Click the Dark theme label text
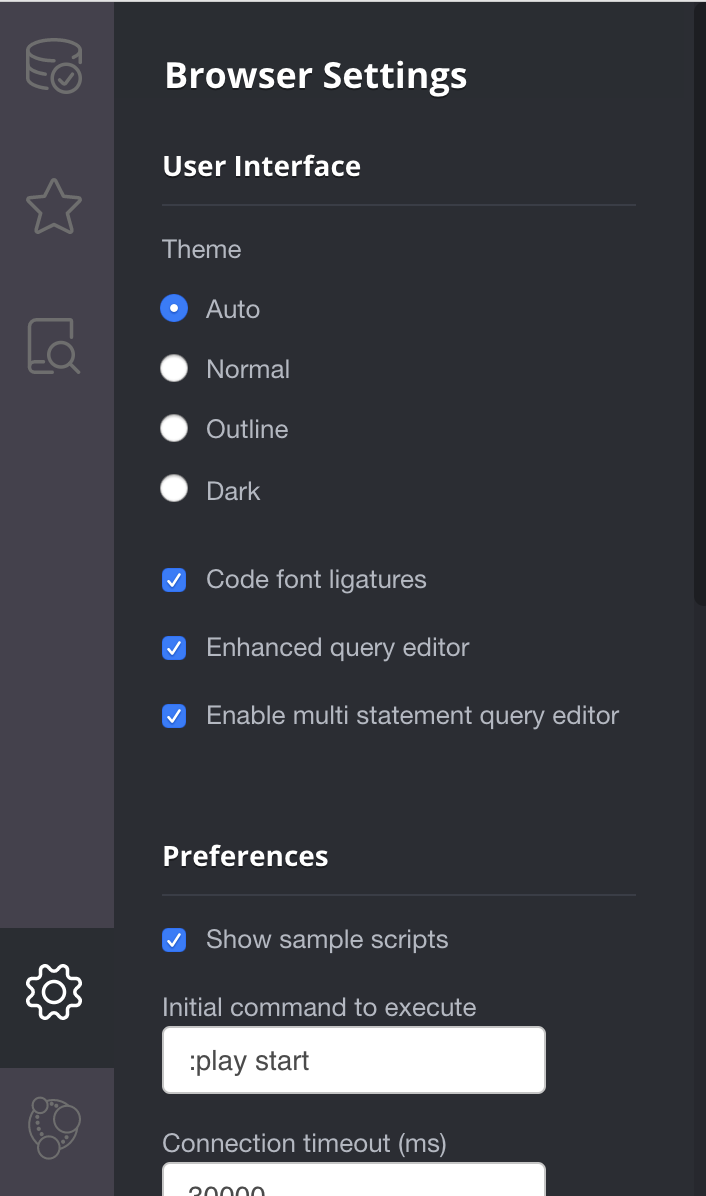 233,490
